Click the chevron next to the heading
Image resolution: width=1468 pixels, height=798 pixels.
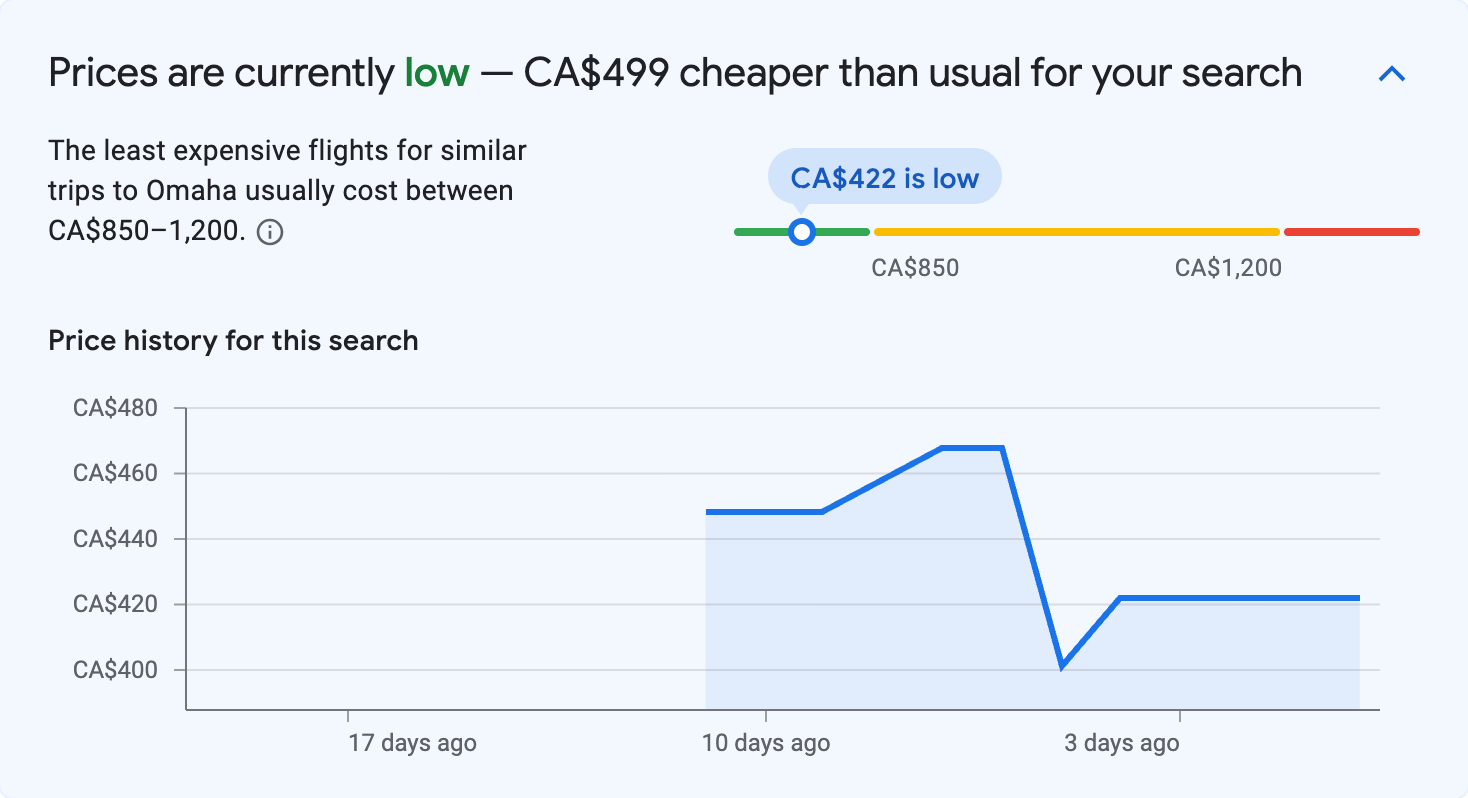coord(1391,73)
